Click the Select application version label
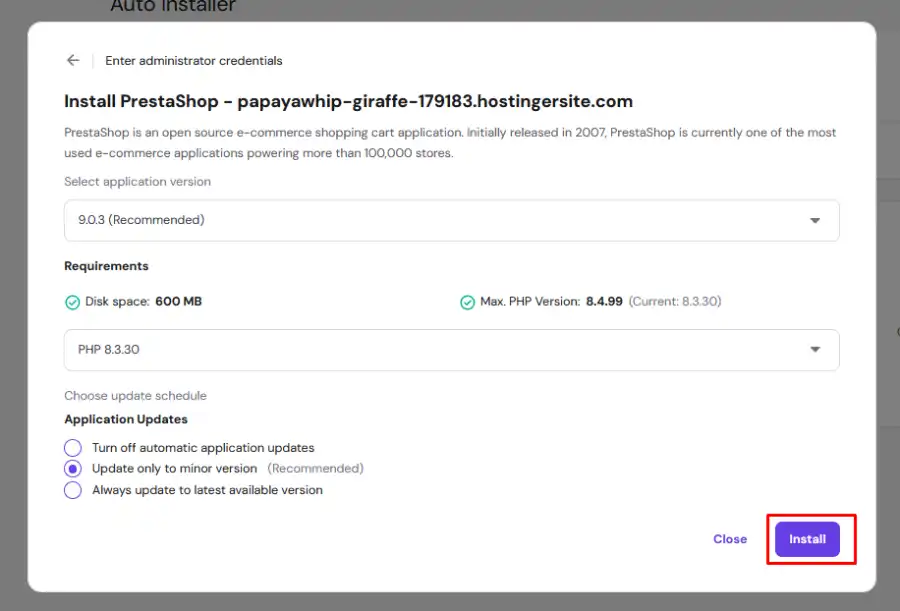The width and height of the screenshot is (900, 611). pos(137,181)
